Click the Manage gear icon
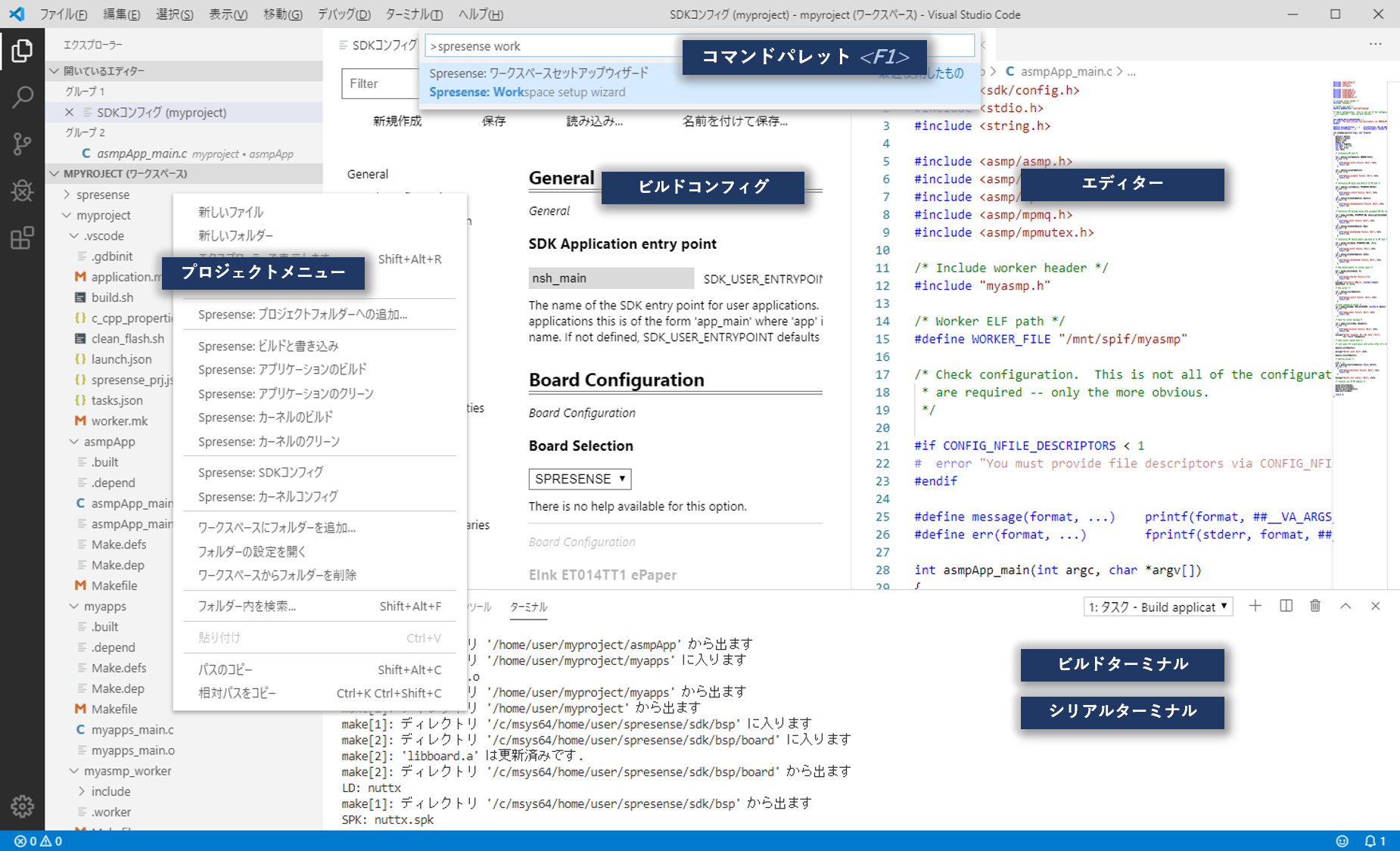This screenshot has height=851, width=1400. click(x=22, y=806)
